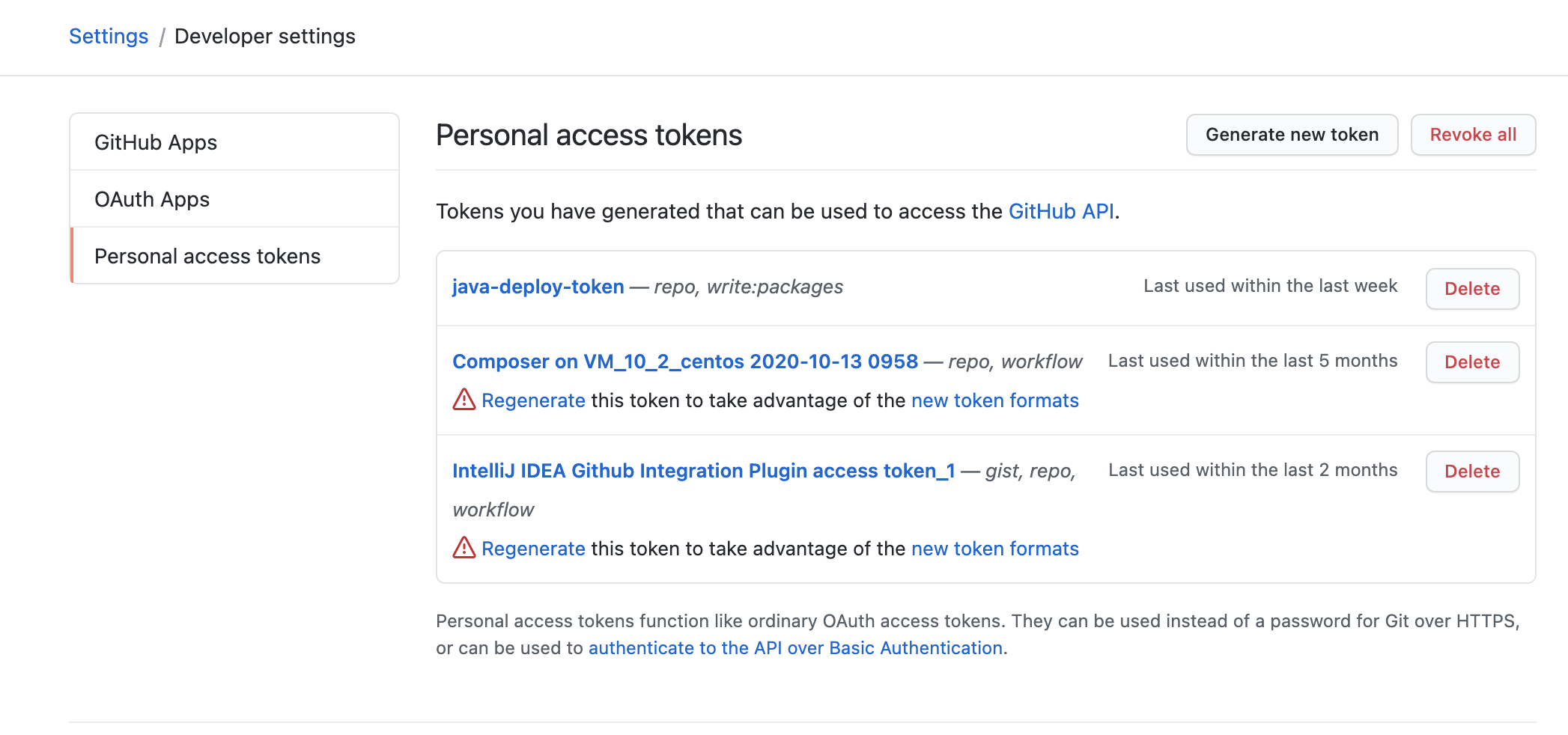The image size is (1568, 735).
Task: Click the Revoke all button
Action: [x=1472, y=135]
